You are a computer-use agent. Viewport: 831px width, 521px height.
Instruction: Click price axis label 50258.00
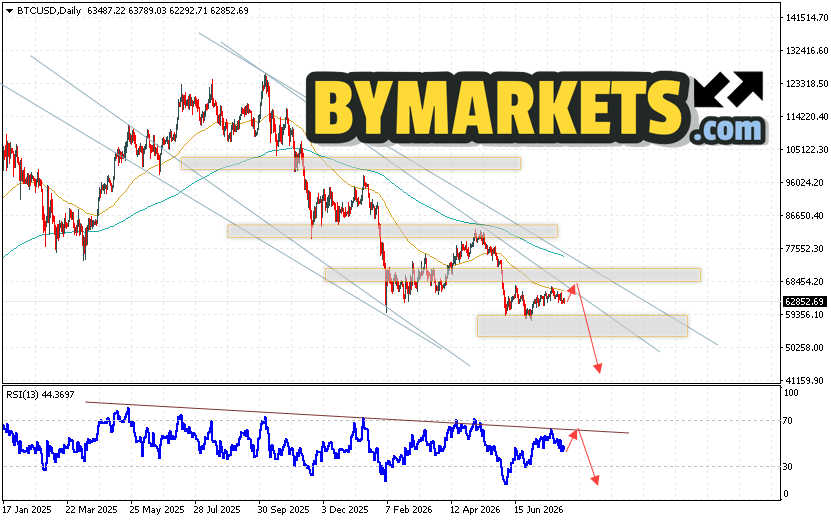pyautogui.click(x=805, y=347)
